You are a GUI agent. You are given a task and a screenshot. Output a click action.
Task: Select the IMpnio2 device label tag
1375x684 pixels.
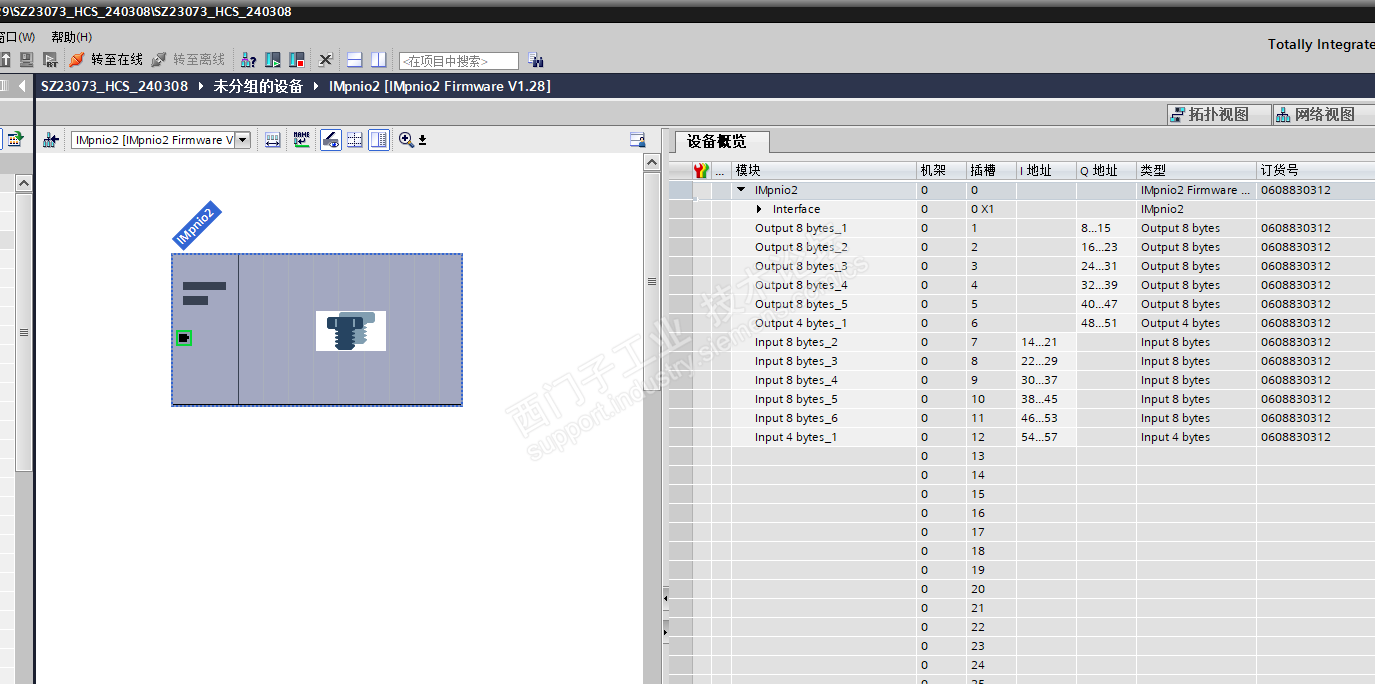196,225
